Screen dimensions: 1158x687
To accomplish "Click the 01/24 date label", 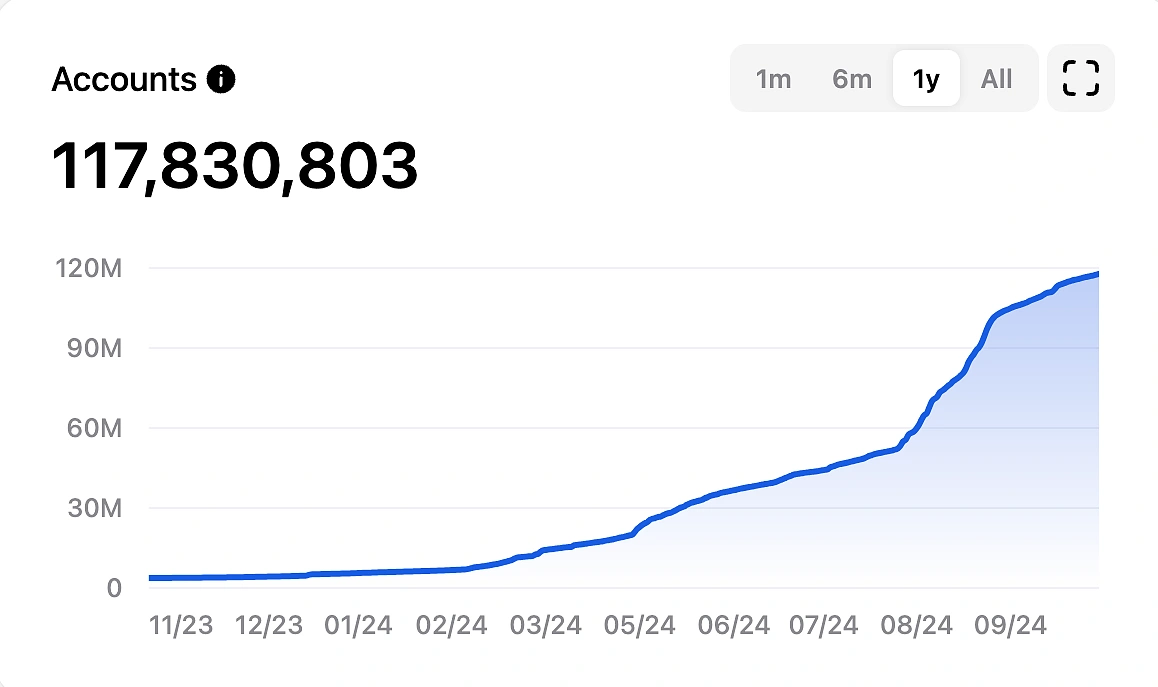I will (358, 626).
